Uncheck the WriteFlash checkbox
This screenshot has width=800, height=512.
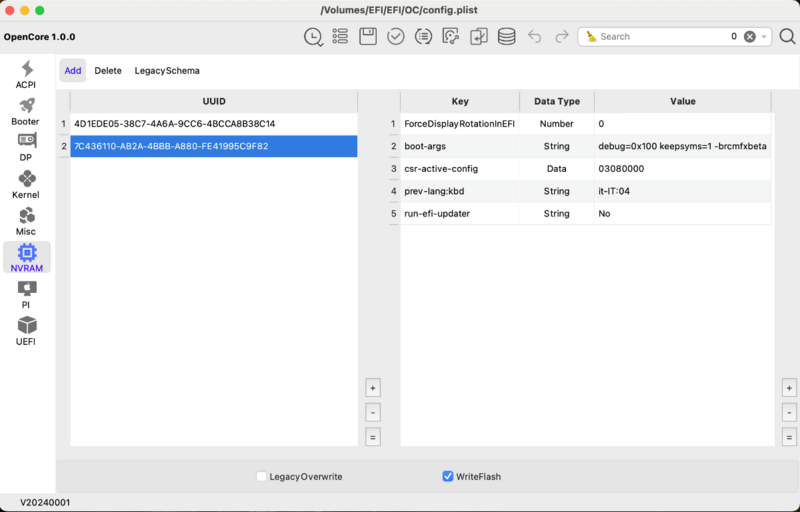[448, 477]
